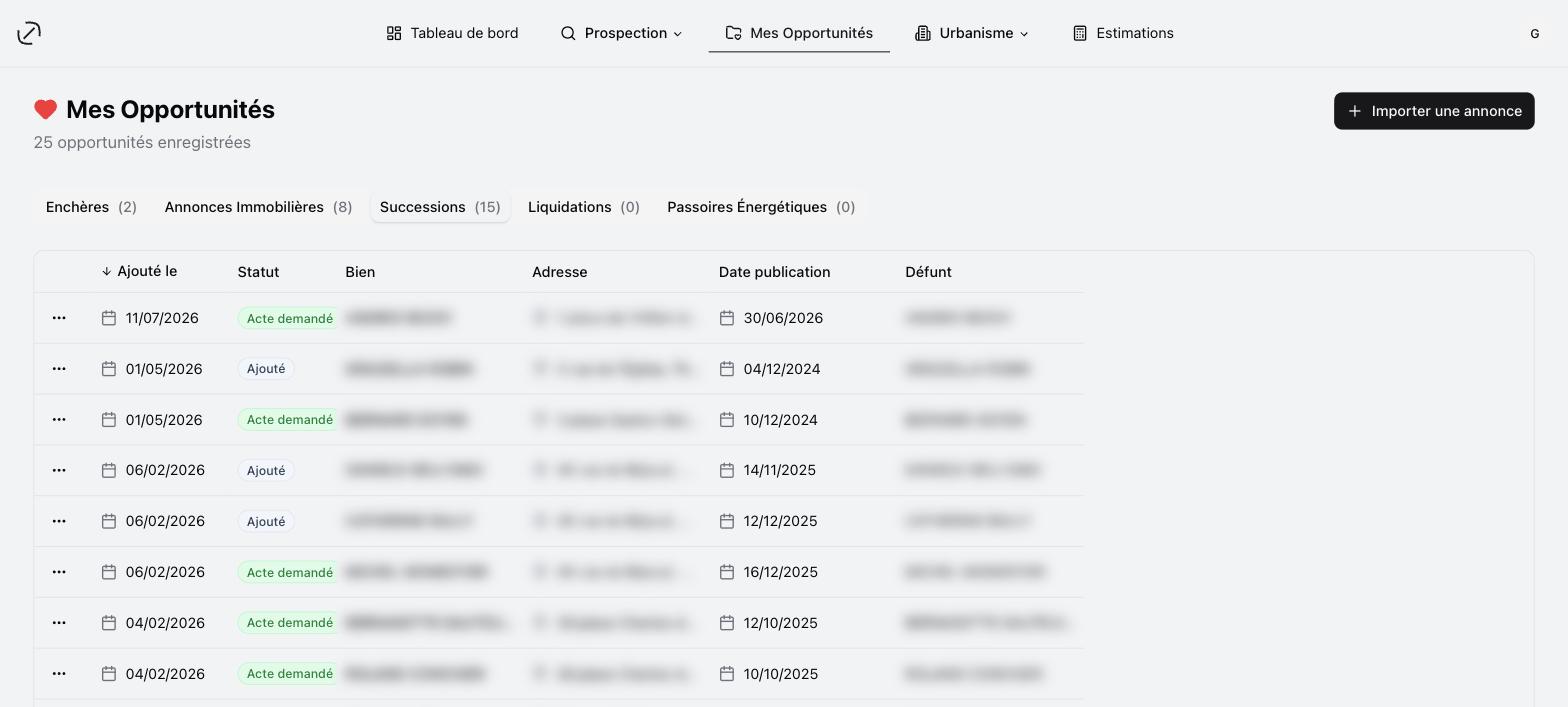This screenshot has width=1568, height=707.
Task: Click calendar icon beside 12/12/2025
Action: point(727,521)
